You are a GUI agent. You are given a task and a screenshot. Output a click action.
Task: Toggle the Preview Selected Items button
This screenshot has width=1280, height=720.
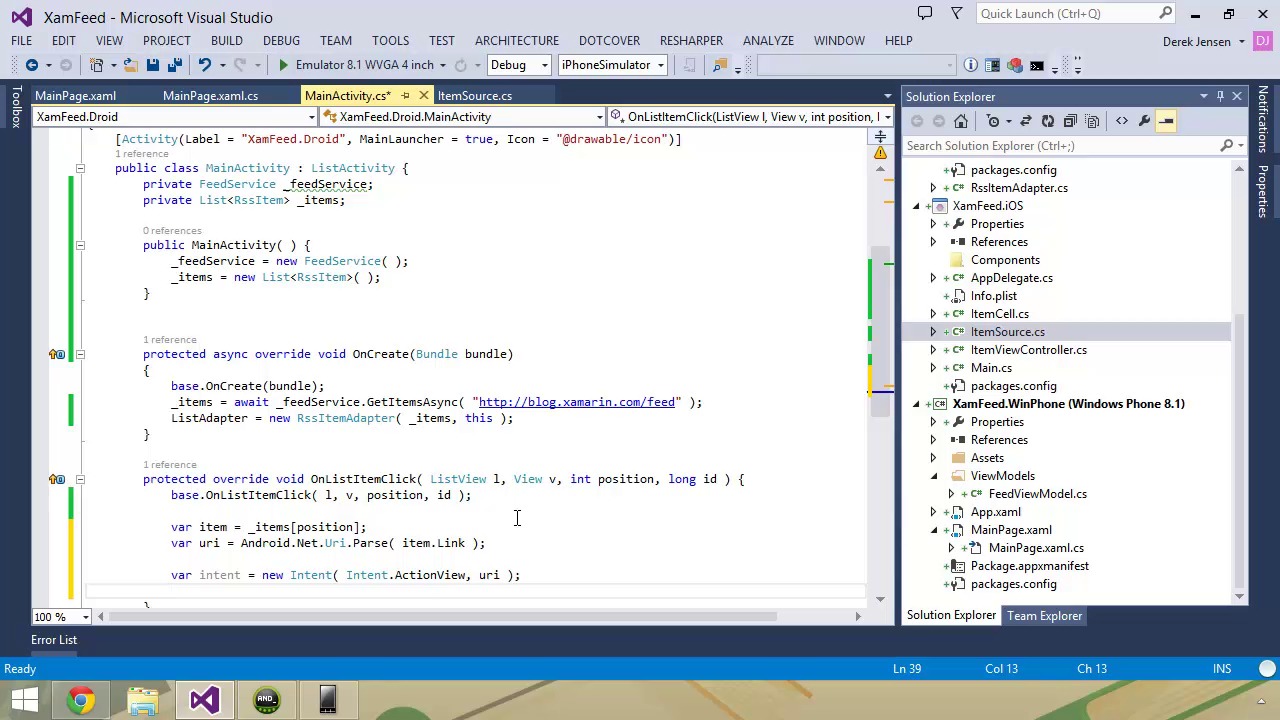1166,121
